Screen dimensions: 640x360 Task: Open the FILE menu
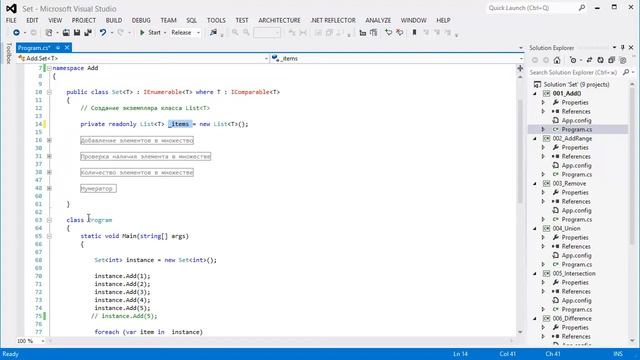coord(11,20)
